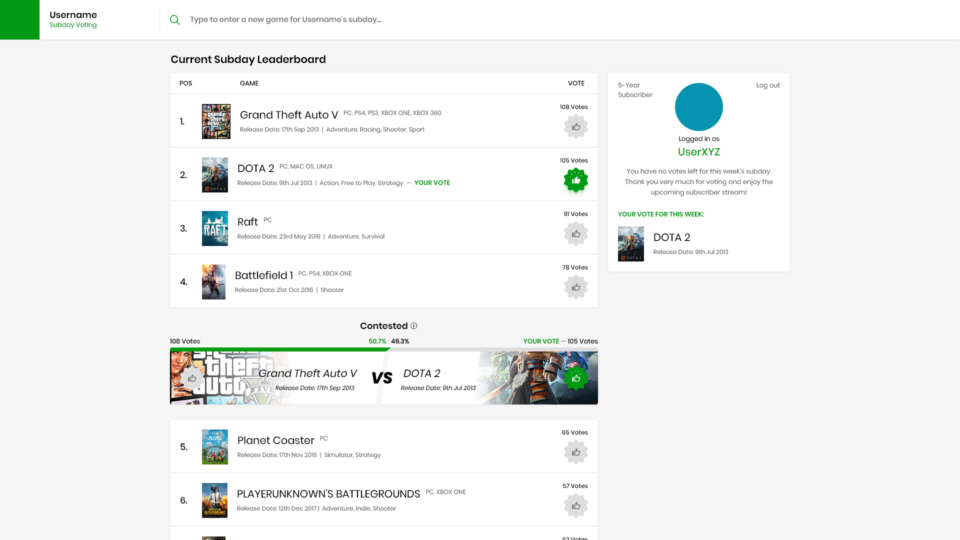
Task: Click the POS column header
Action: coord(186,83)
